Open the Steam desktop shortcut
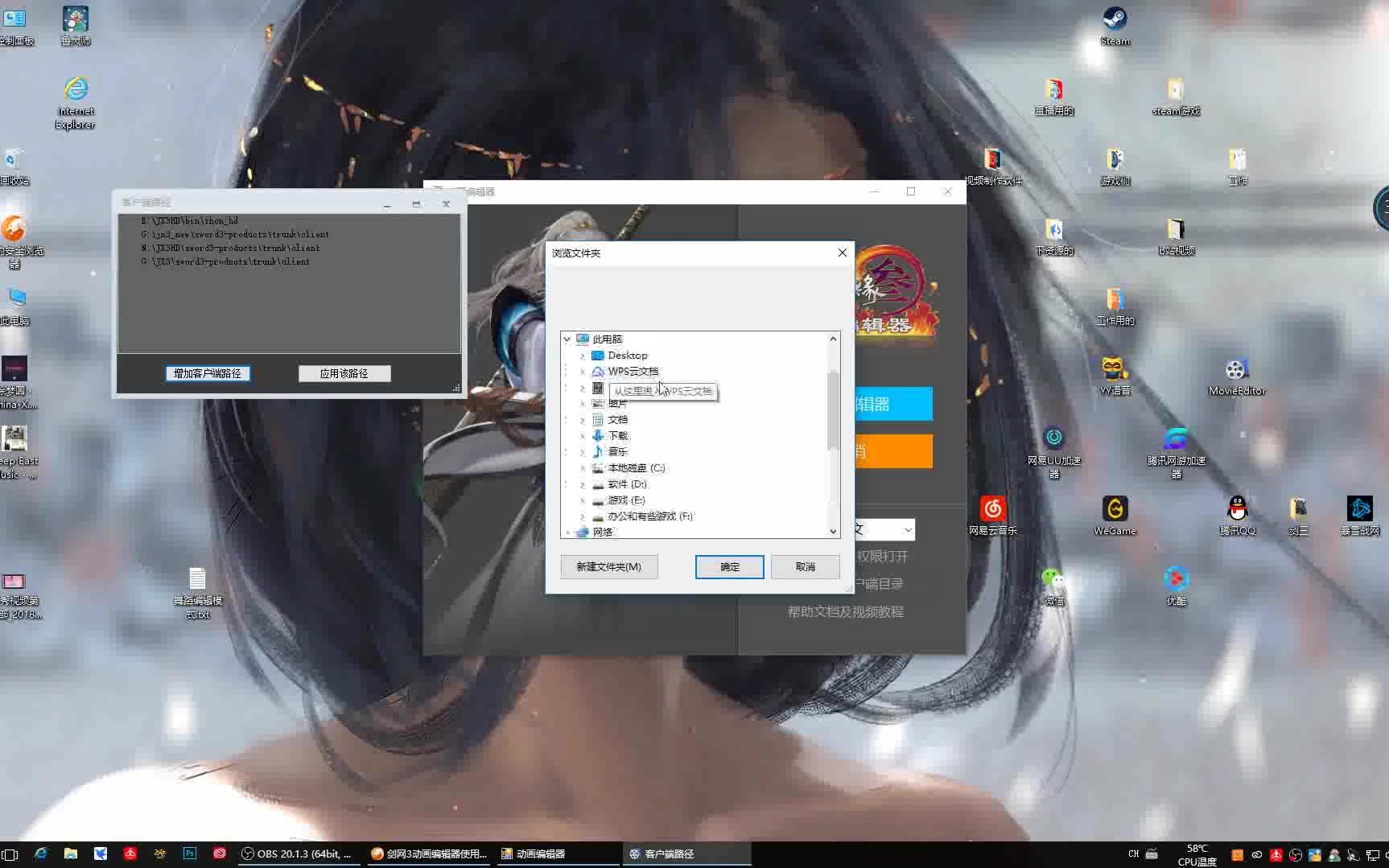This screenshot has height=868, width=1389. tap(1115, 24)
